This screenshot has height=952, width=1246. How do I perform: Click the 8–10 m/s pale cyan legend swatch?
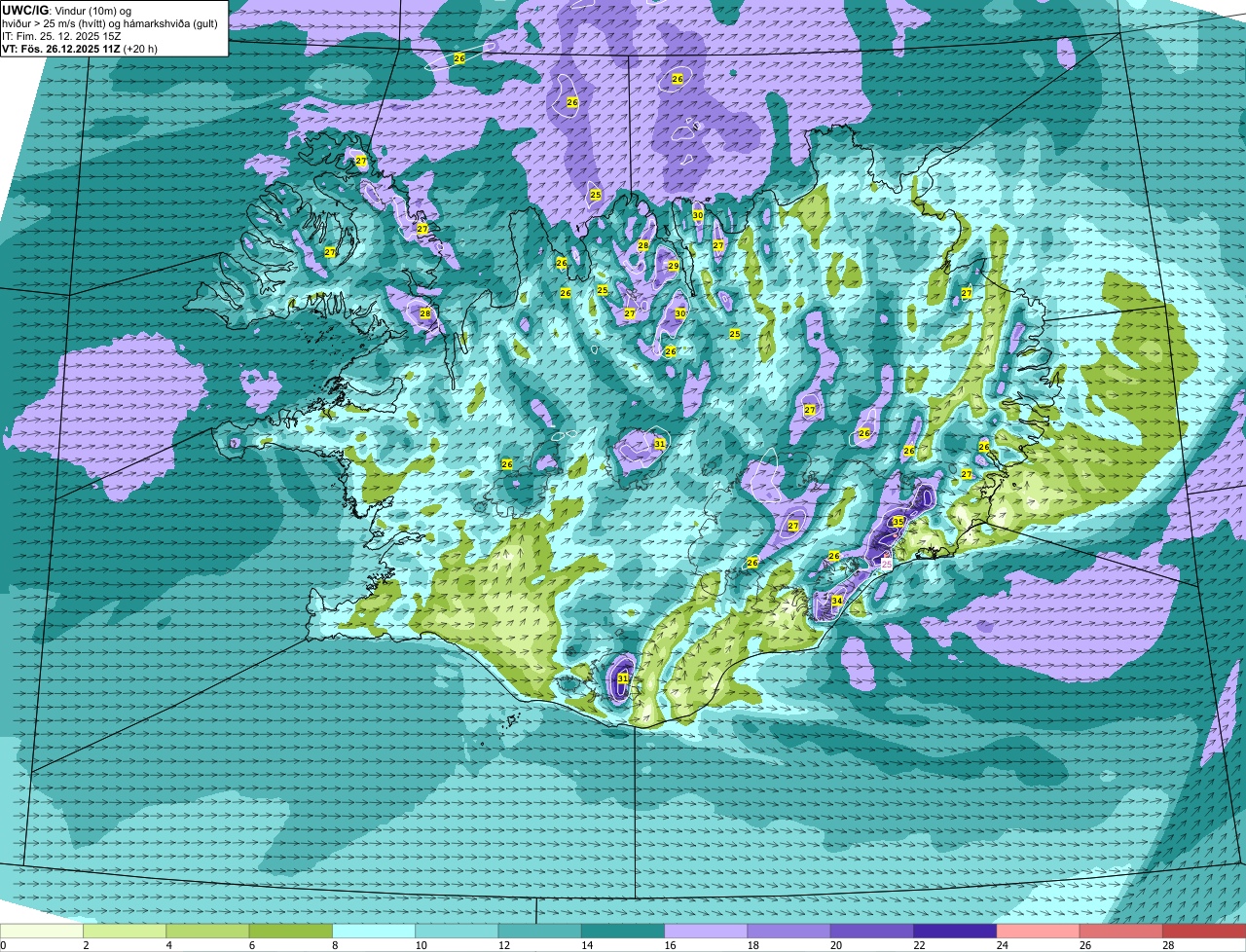pyautogui.click(x=374, y=932)
